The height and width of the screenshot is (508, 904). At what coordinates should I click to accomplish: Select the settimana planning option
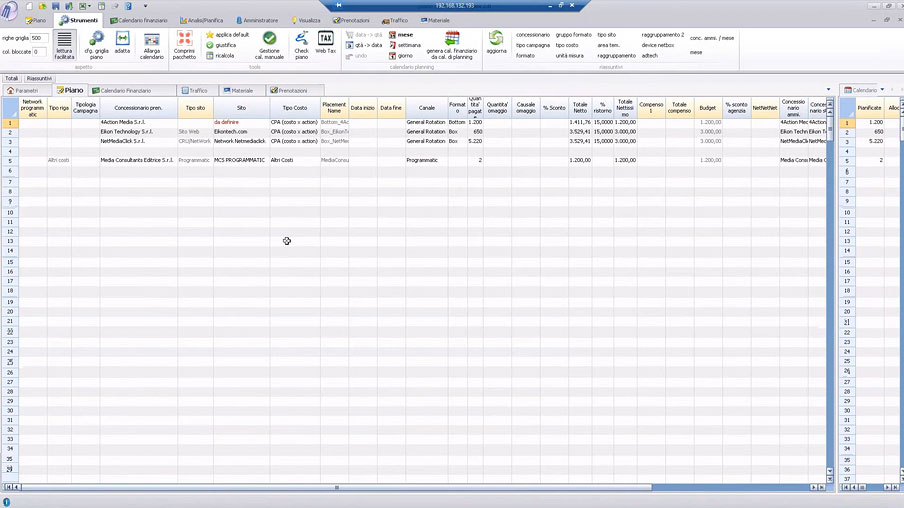pyautogui.click(x=408, y=45)
